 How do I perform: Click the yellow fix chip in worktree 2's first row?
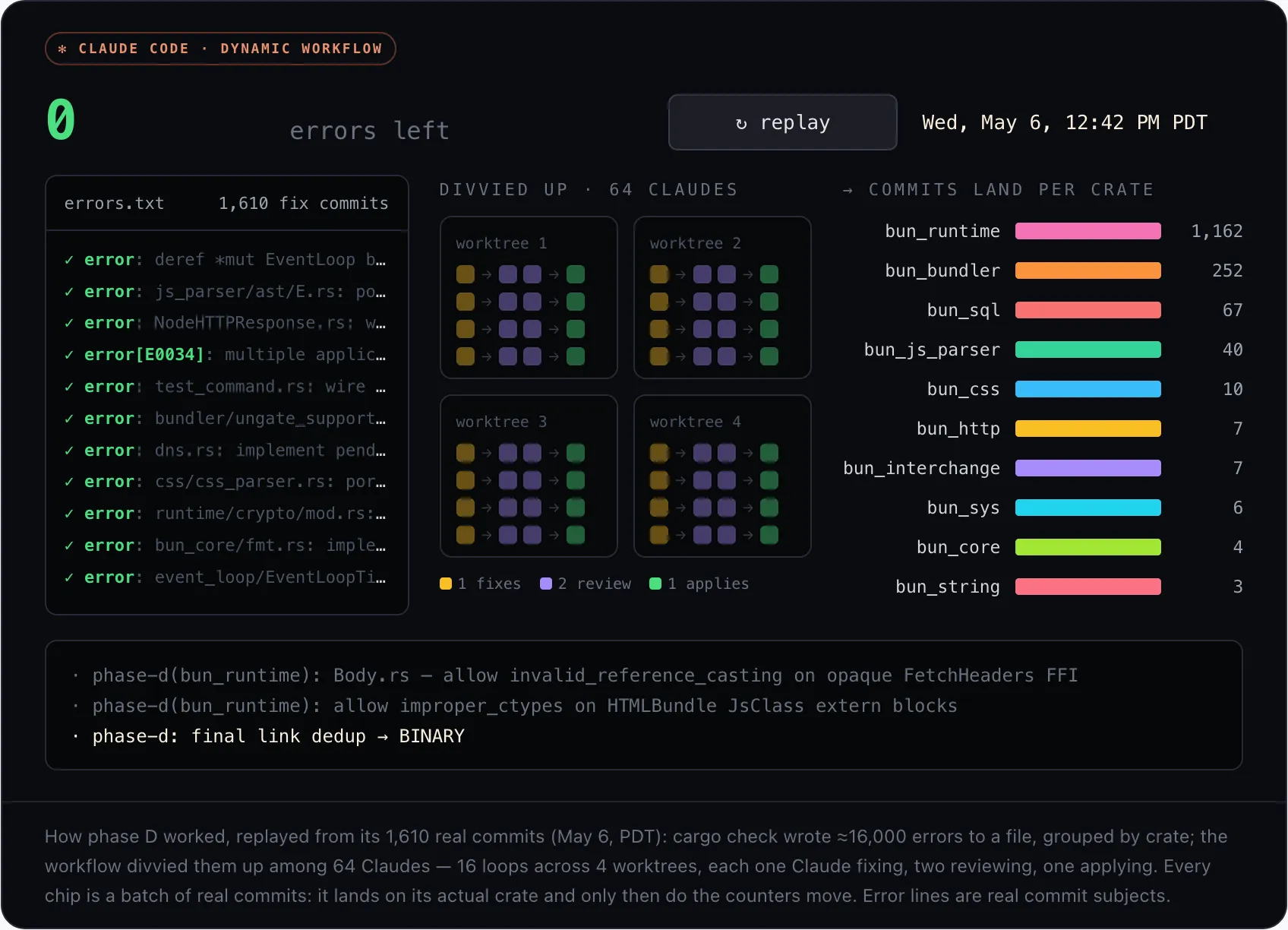coord(659,274)
